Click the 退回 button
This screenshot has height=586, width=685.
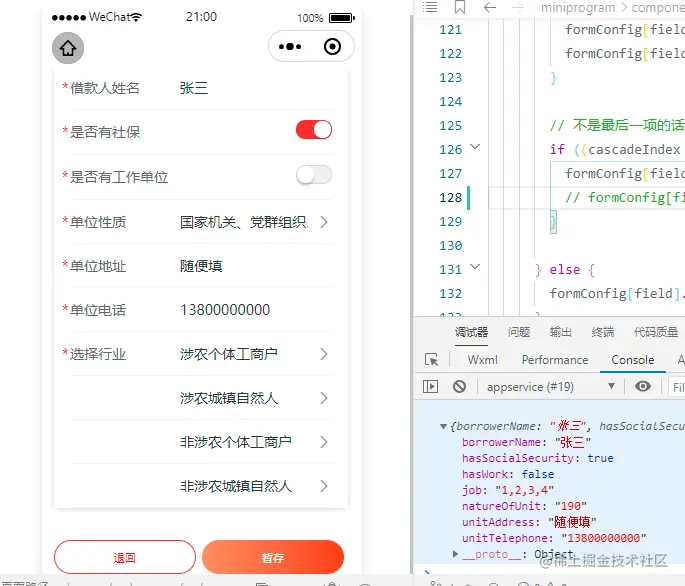[125, 557]
